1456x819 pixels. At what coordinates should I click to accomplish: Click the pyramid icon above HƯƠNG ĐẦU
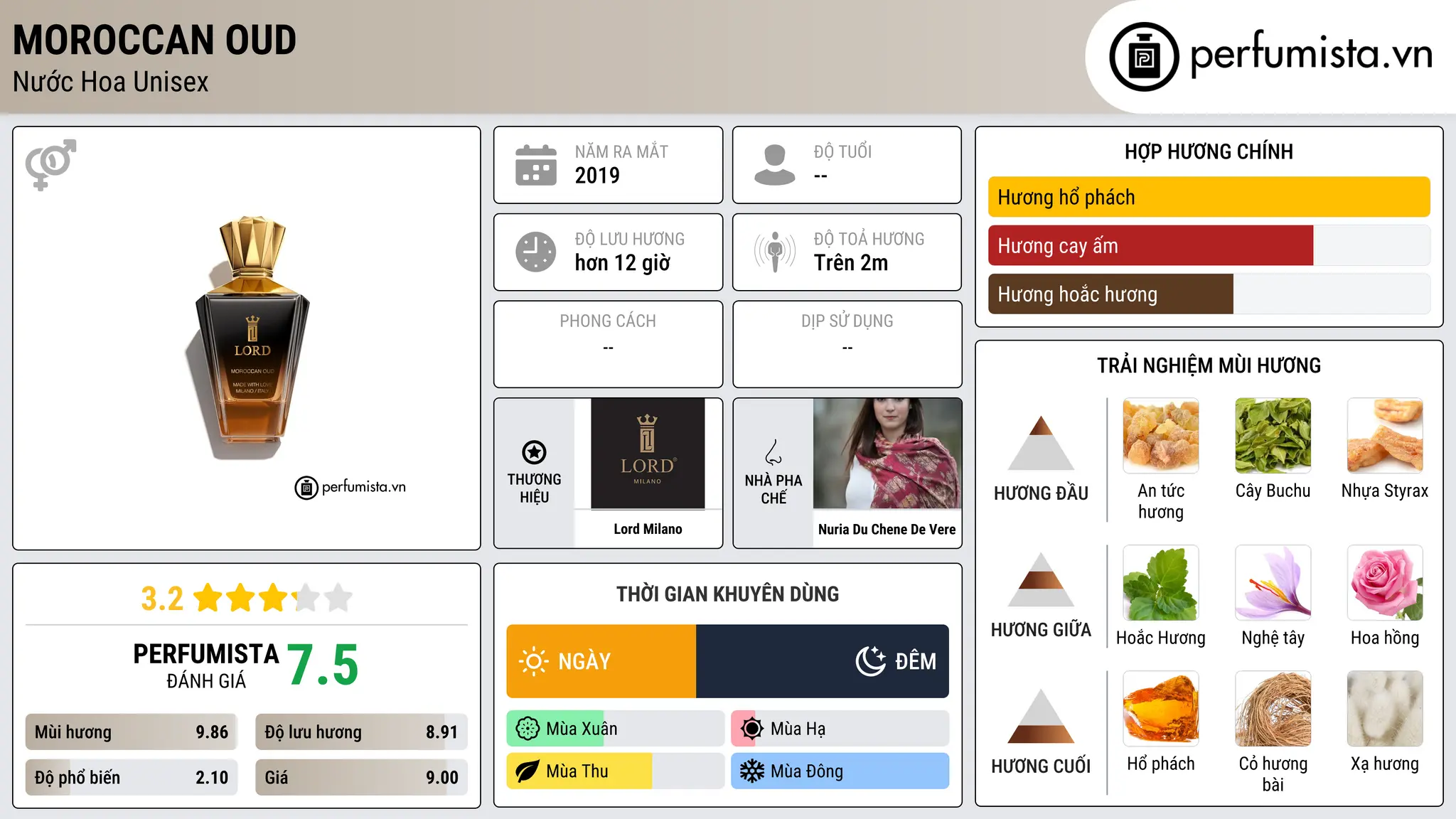1041,443
